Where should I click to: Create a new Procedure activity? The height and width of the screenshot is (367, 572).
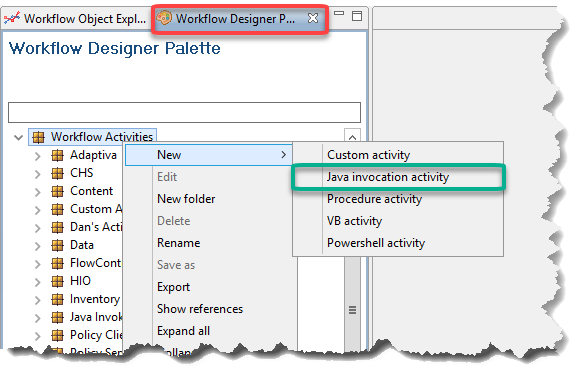374,199
